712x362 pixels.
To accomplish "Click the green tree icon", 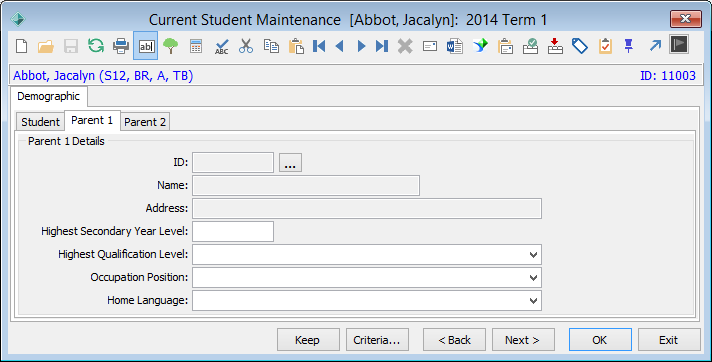I will [x=171, y=46].
